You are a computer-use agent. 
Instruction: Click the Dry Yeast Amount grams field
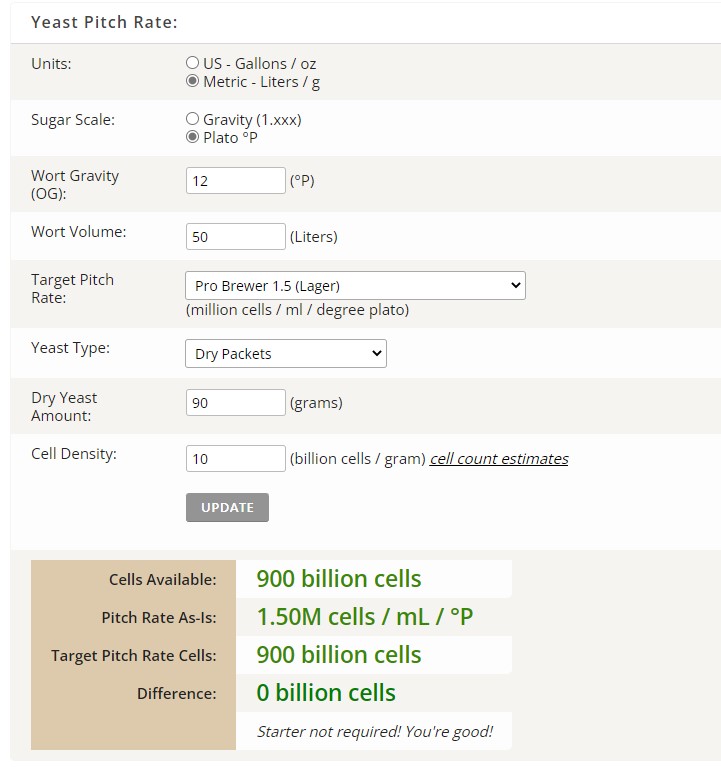[236, 403]
